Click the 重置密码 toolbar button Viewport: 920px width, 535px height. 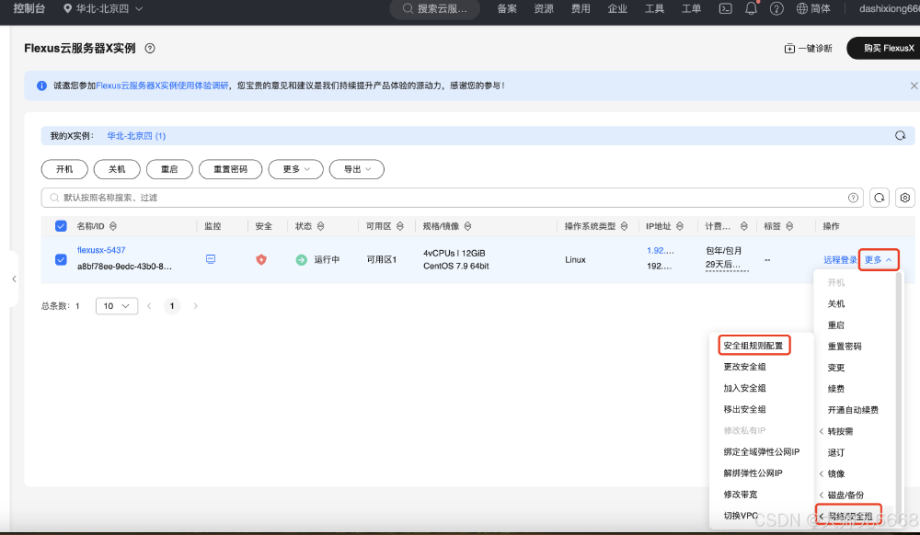point(231,169)
